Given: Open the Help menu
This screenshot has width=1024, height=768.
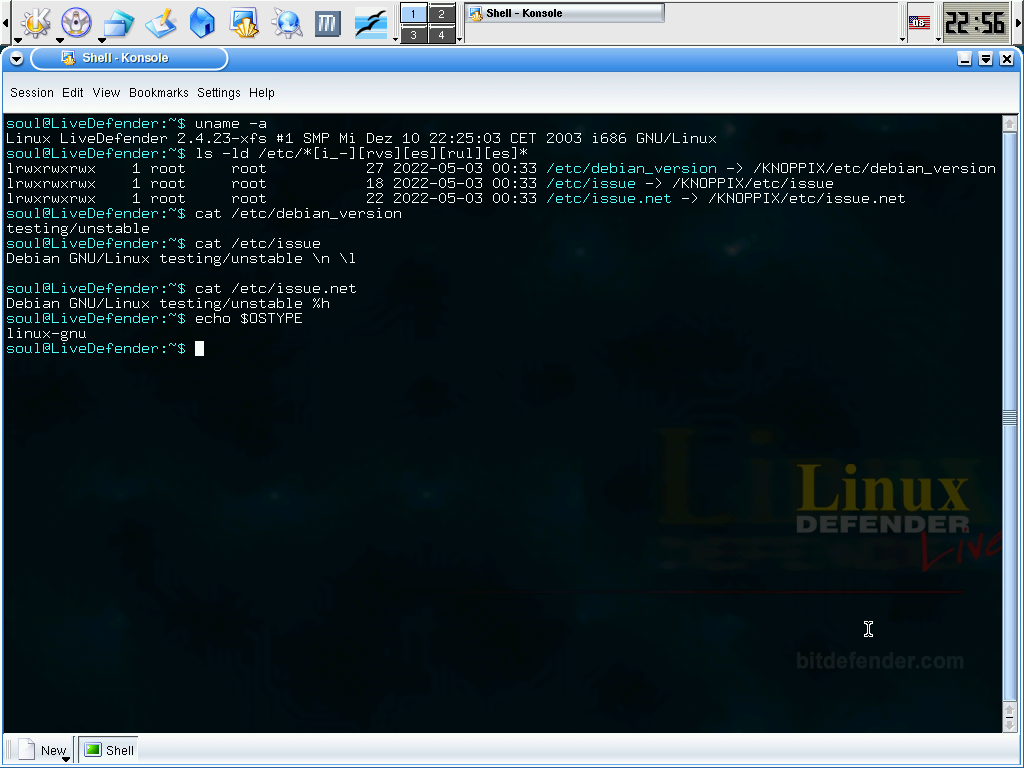Looking at the screenshot, I should click(262, 93).
